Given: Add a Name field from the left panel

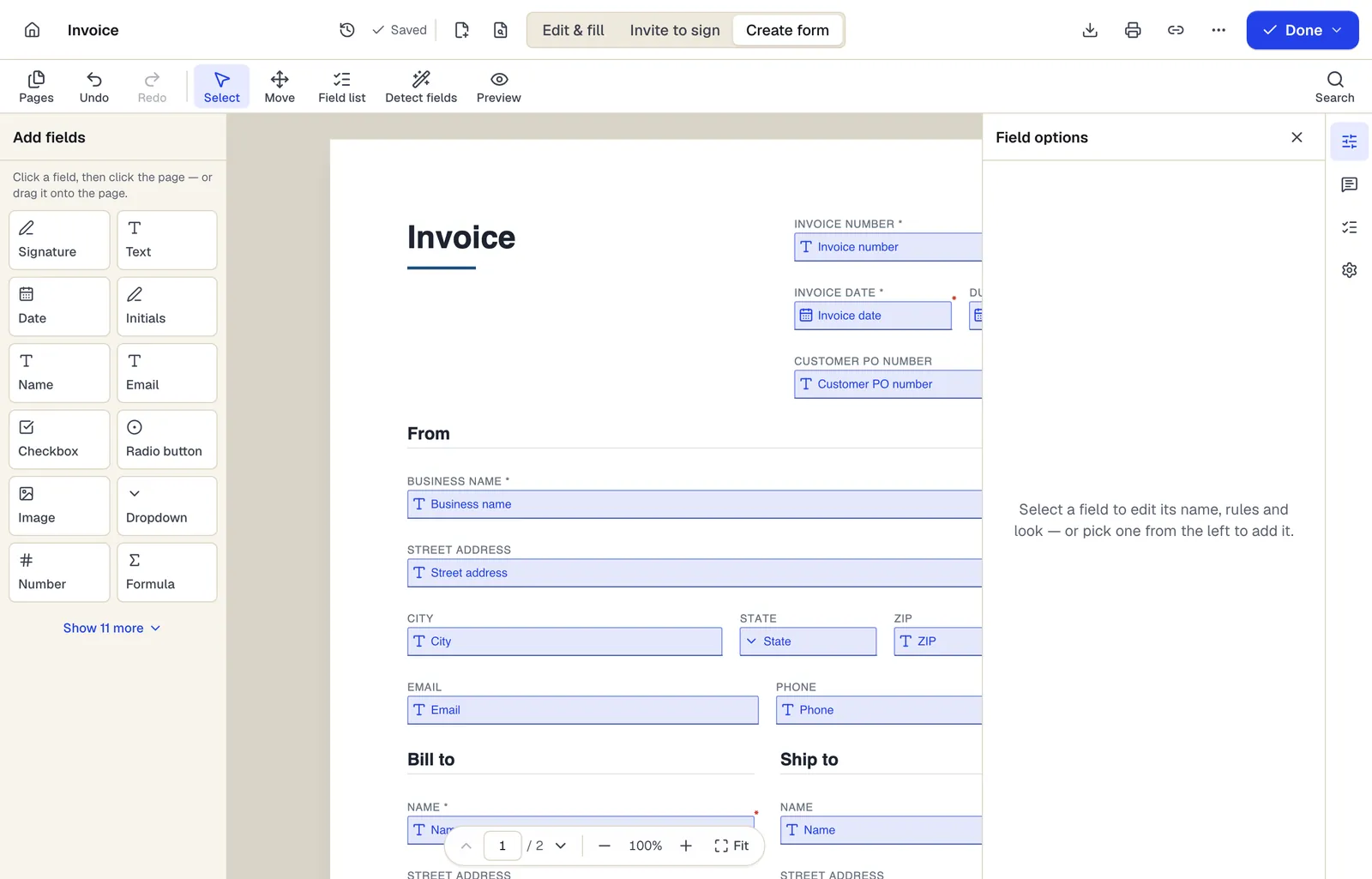Looking at the screenshot, I should pyautogui.click(x=59, y=373).
